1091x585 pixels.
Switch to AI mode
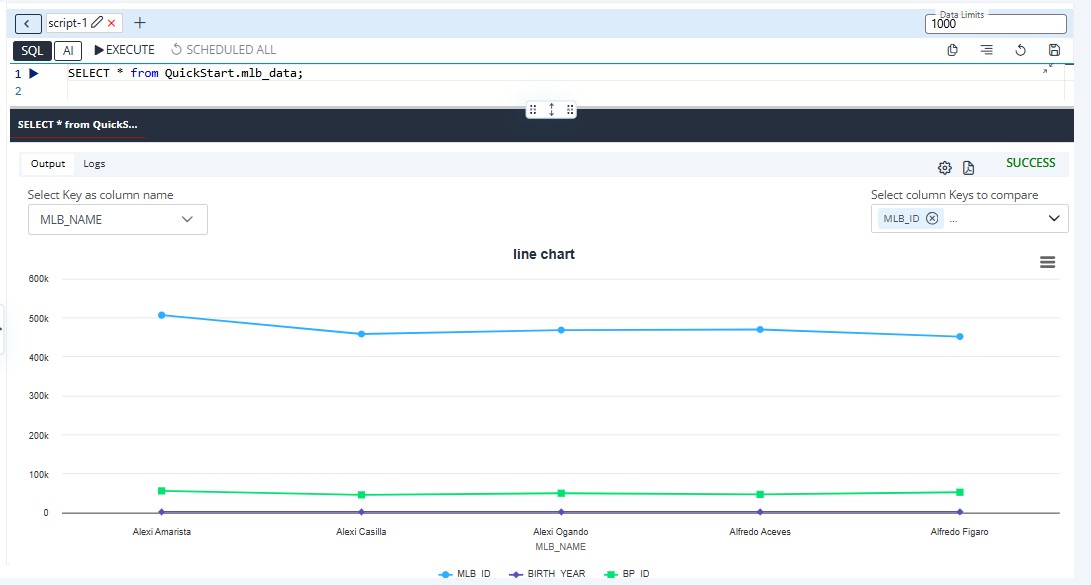click(68, 50)
